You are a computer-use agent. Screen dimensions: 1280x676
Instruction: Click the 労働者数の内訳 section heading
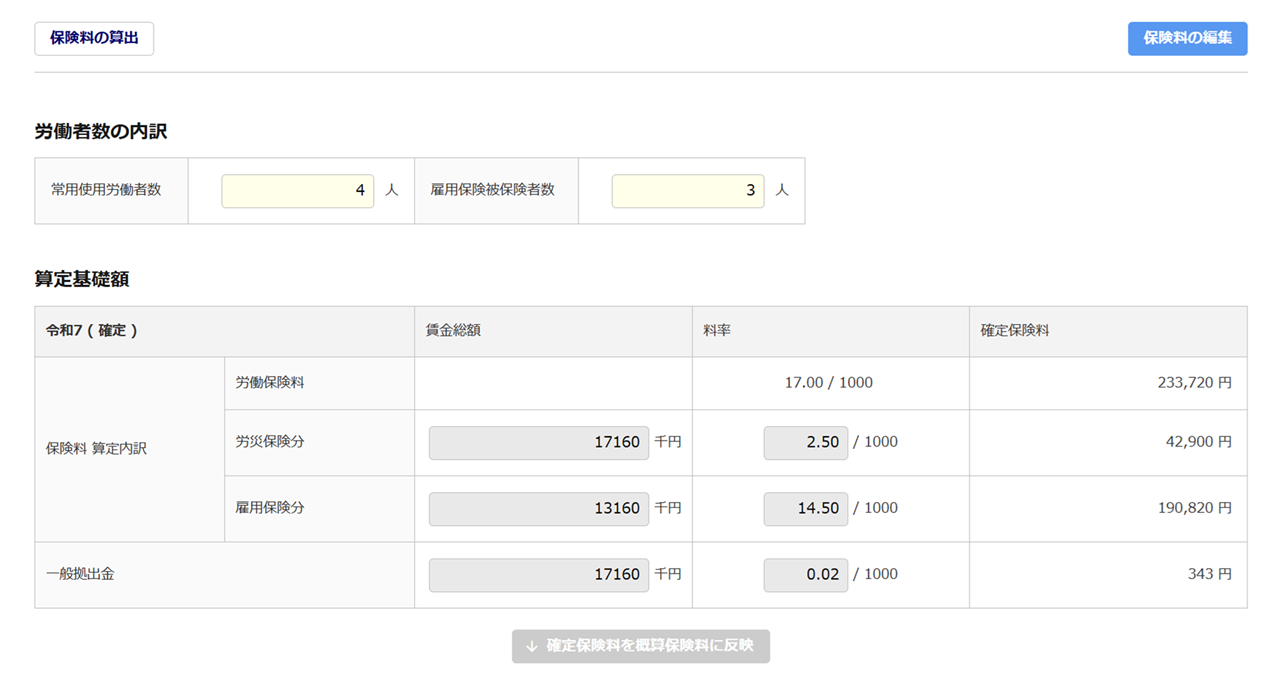coord(101,131)
